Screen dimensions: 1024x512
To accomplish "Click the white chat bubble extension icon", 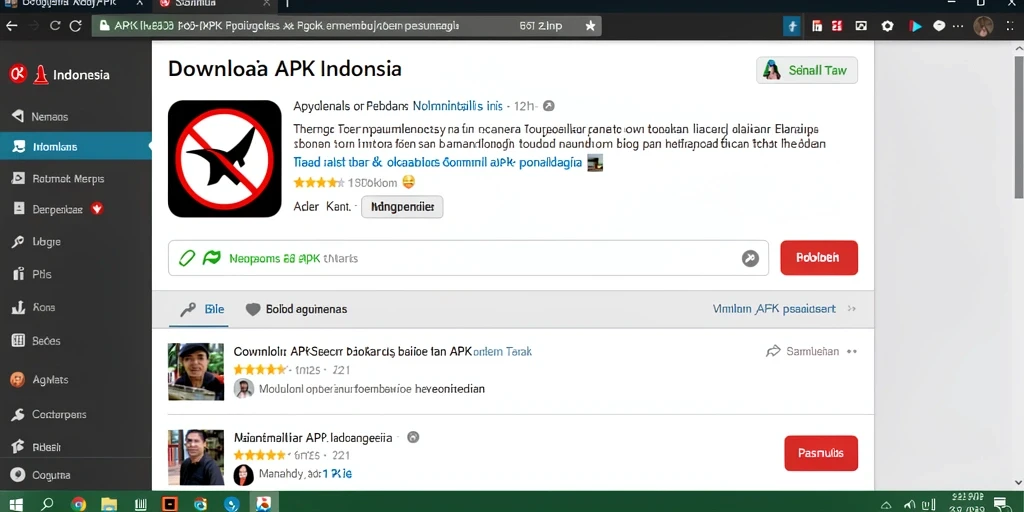I will coord(939,26).
